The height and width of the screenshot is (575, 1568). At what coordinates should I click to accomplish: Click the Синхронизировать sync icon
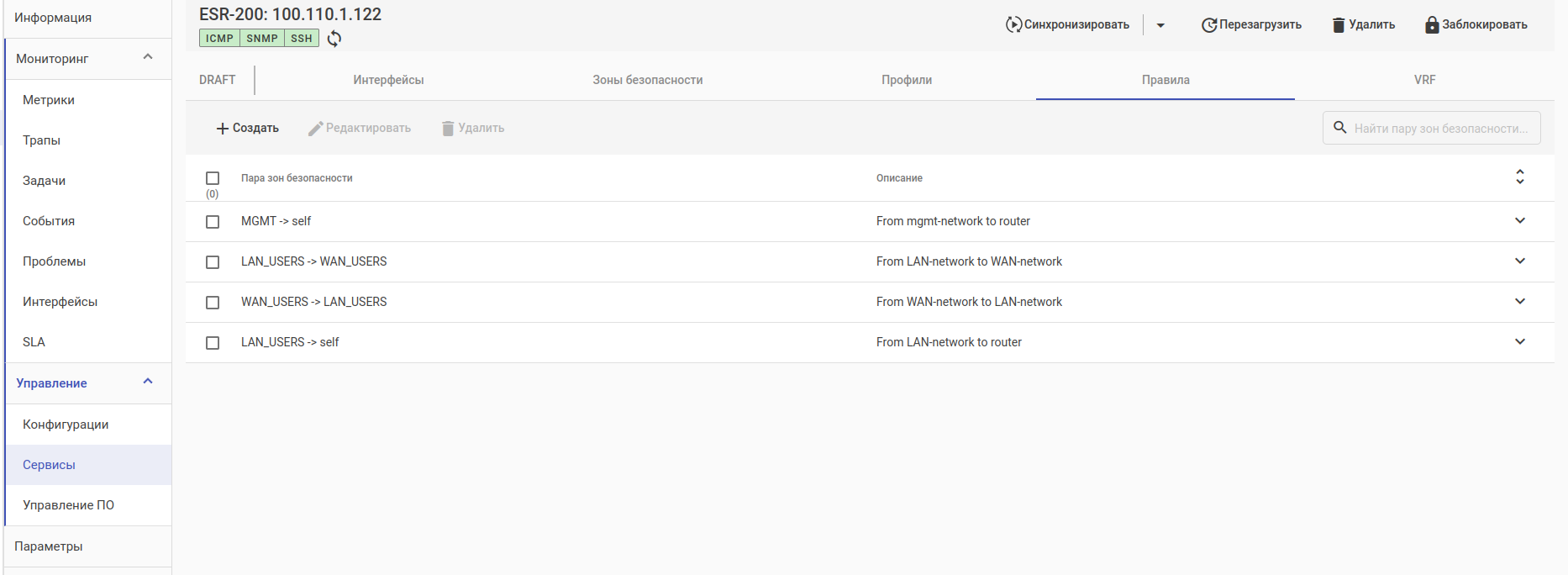tap(1013, 24)
